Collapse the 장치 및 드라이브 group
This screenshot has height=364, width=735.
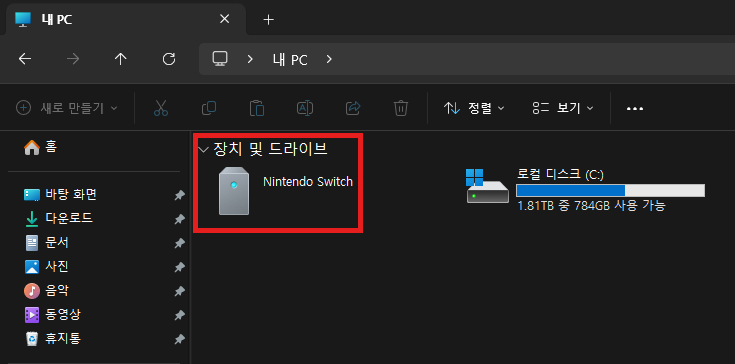coord(203,150)
